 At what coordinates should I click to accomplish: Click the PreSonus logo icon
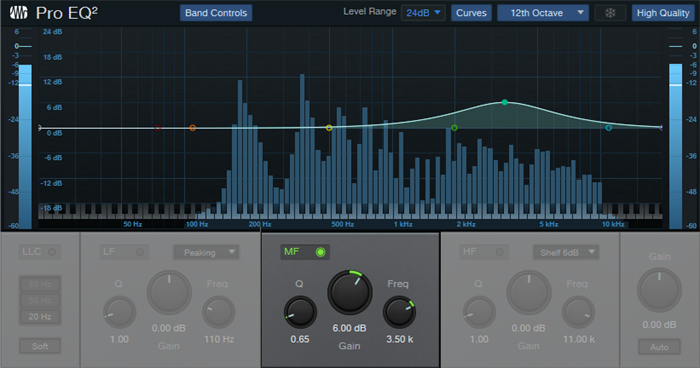pos(18,13)
